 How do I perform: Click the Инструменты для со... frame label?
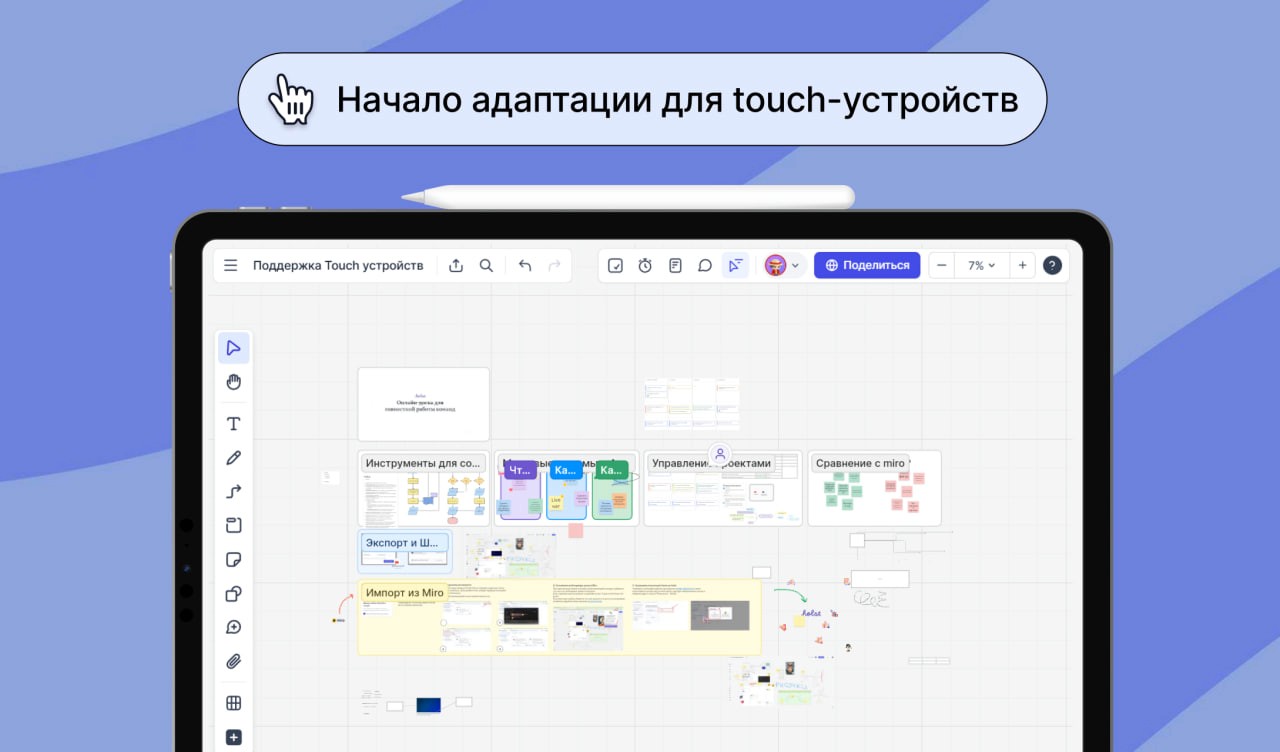pyautogui.click(x=424, y=463)
